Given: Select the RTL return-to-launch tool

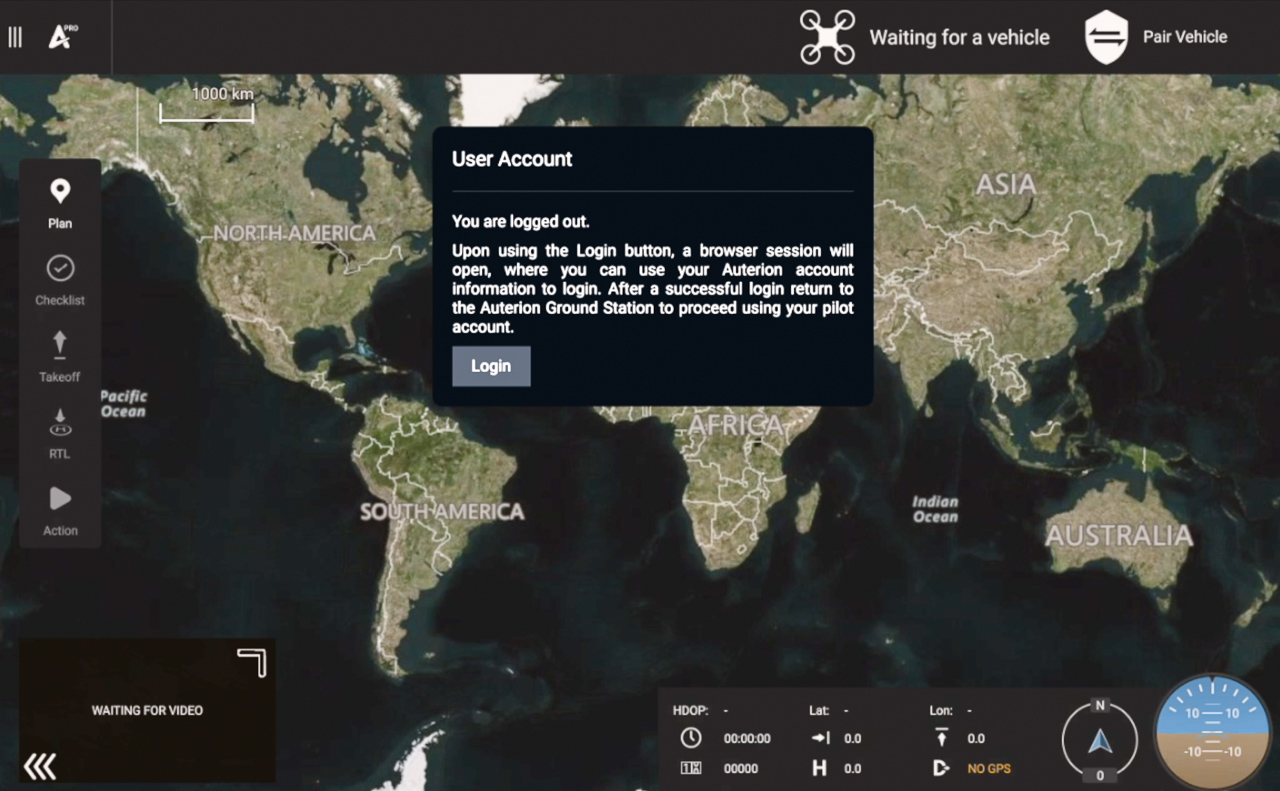Looking at the screenshot, I should click(60, 434).
